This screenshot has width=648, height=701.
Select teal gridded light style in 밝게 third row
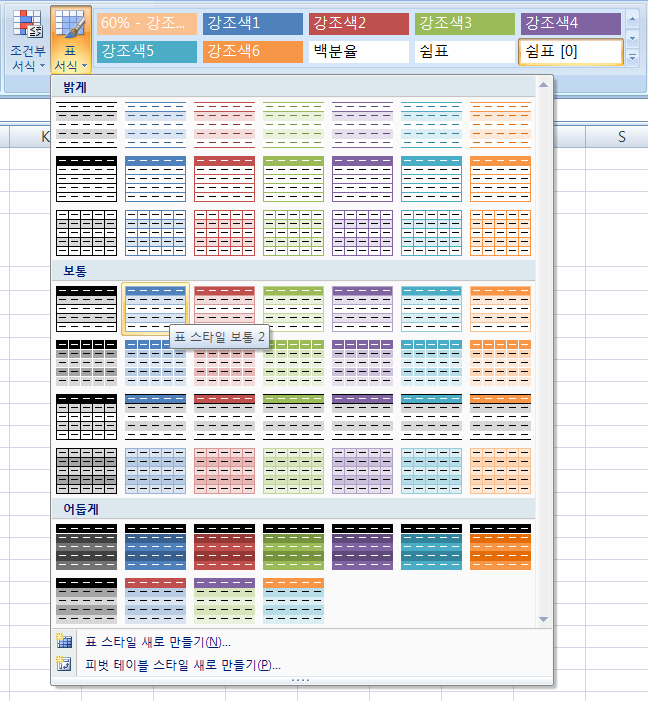(432, 233)
